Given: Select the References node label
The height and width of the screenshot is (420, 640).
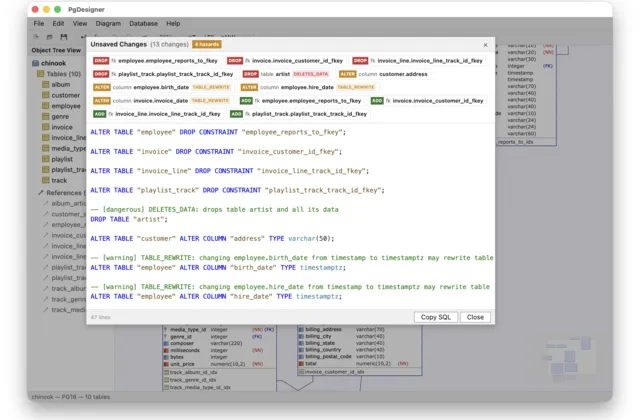Looking at the screenshot, I should (x=65, y=192).
